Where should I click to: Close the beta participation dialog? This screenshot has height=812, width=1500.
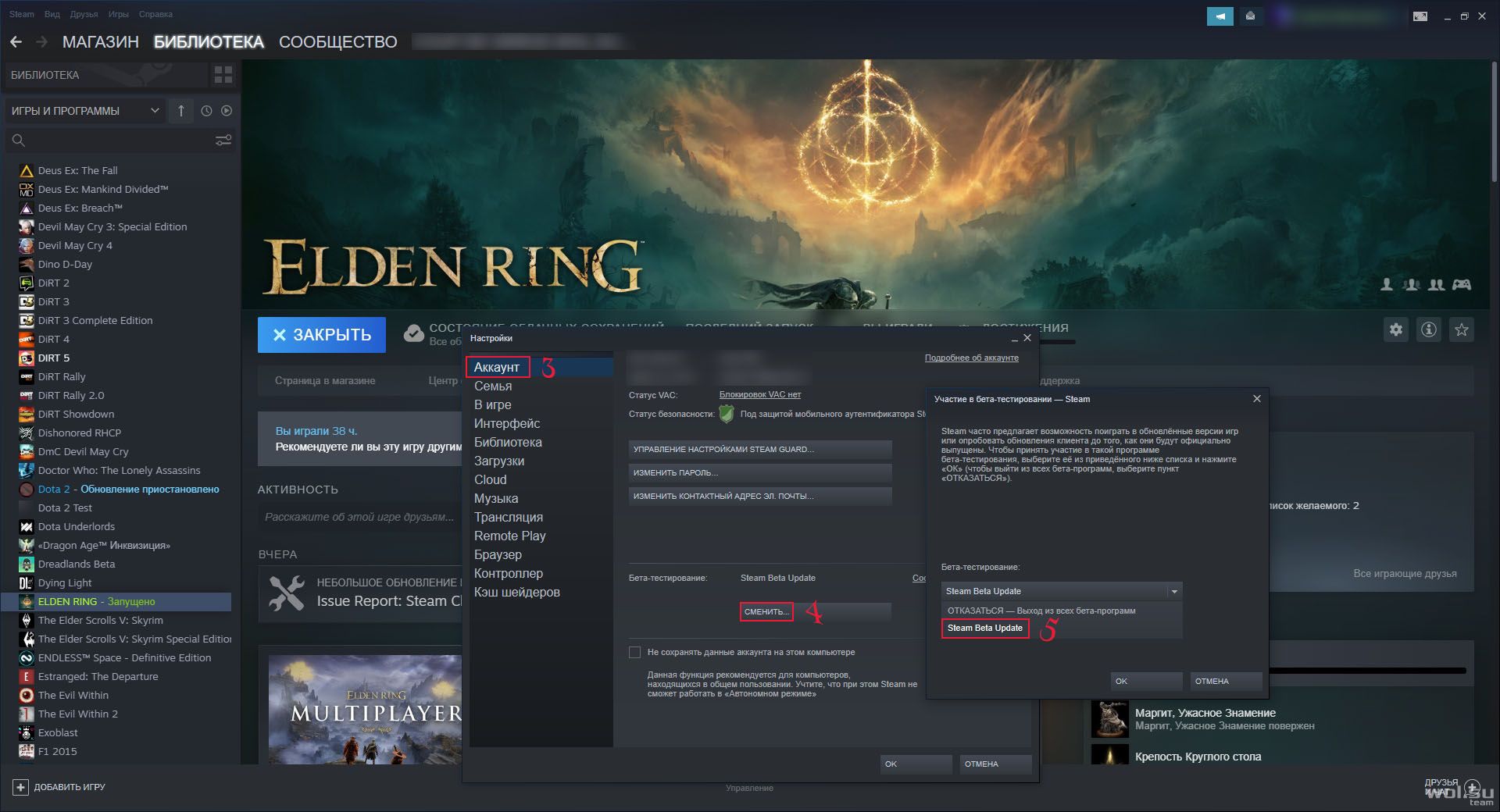(1256, 399)
